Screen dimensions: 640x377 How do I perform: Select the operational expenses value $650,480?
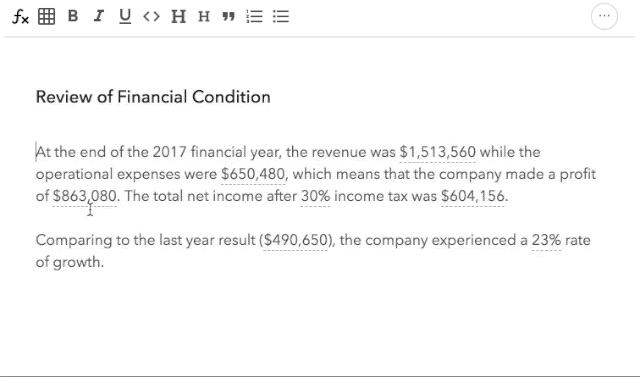coord(253,174)
